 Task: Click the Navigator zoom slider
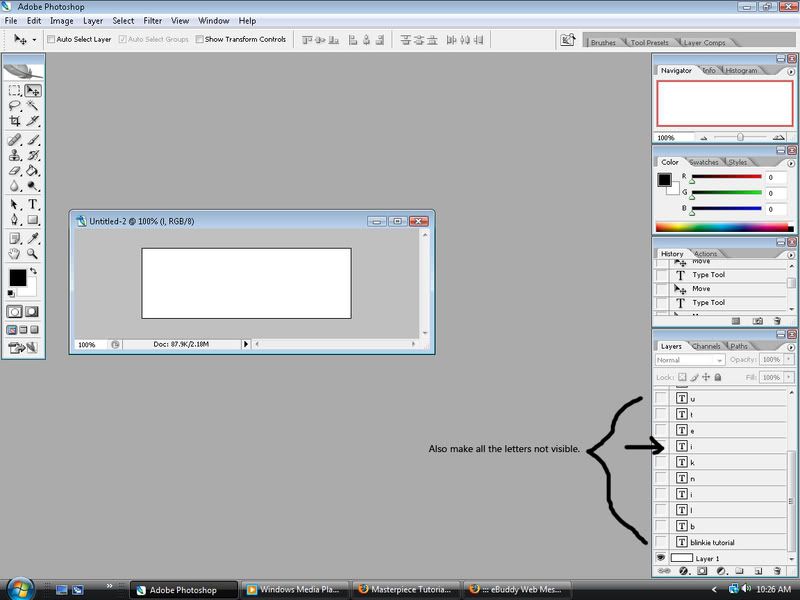740,137
